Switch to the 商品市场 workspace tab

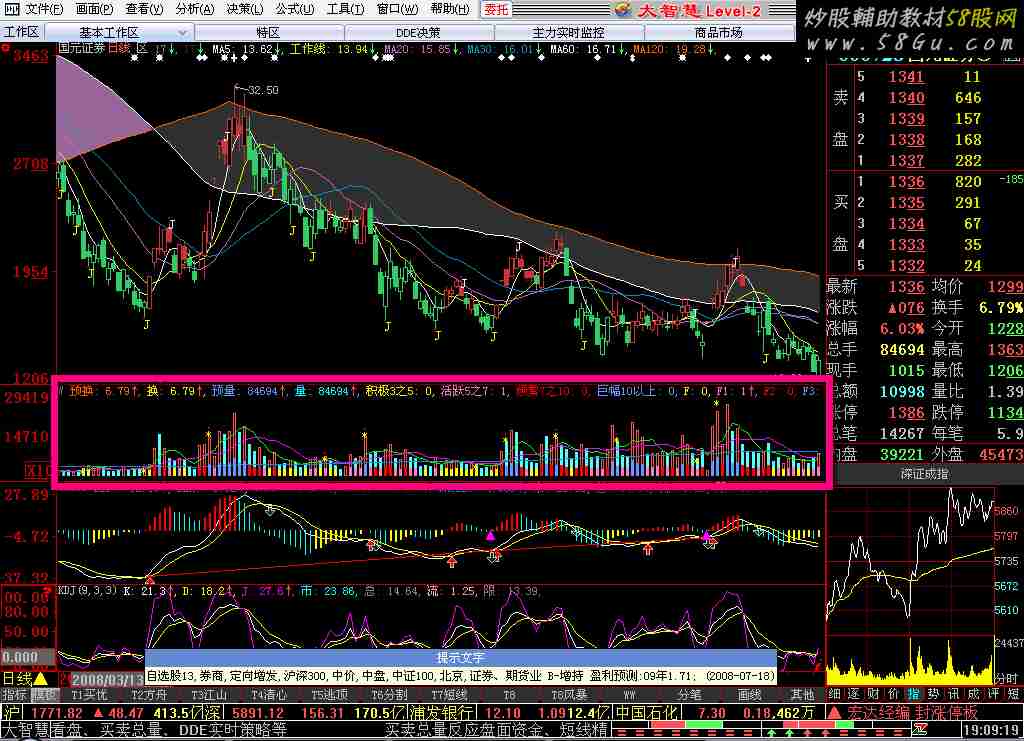pos(718,32)
